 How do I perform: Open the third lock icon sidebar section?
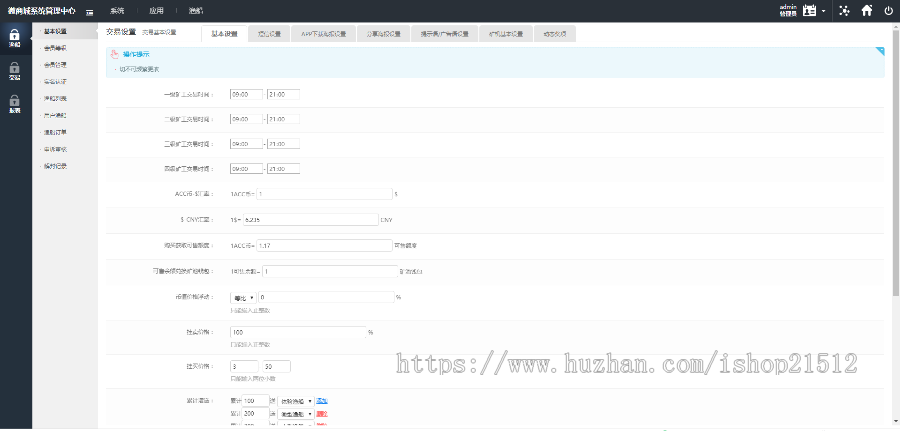[15, 104]
